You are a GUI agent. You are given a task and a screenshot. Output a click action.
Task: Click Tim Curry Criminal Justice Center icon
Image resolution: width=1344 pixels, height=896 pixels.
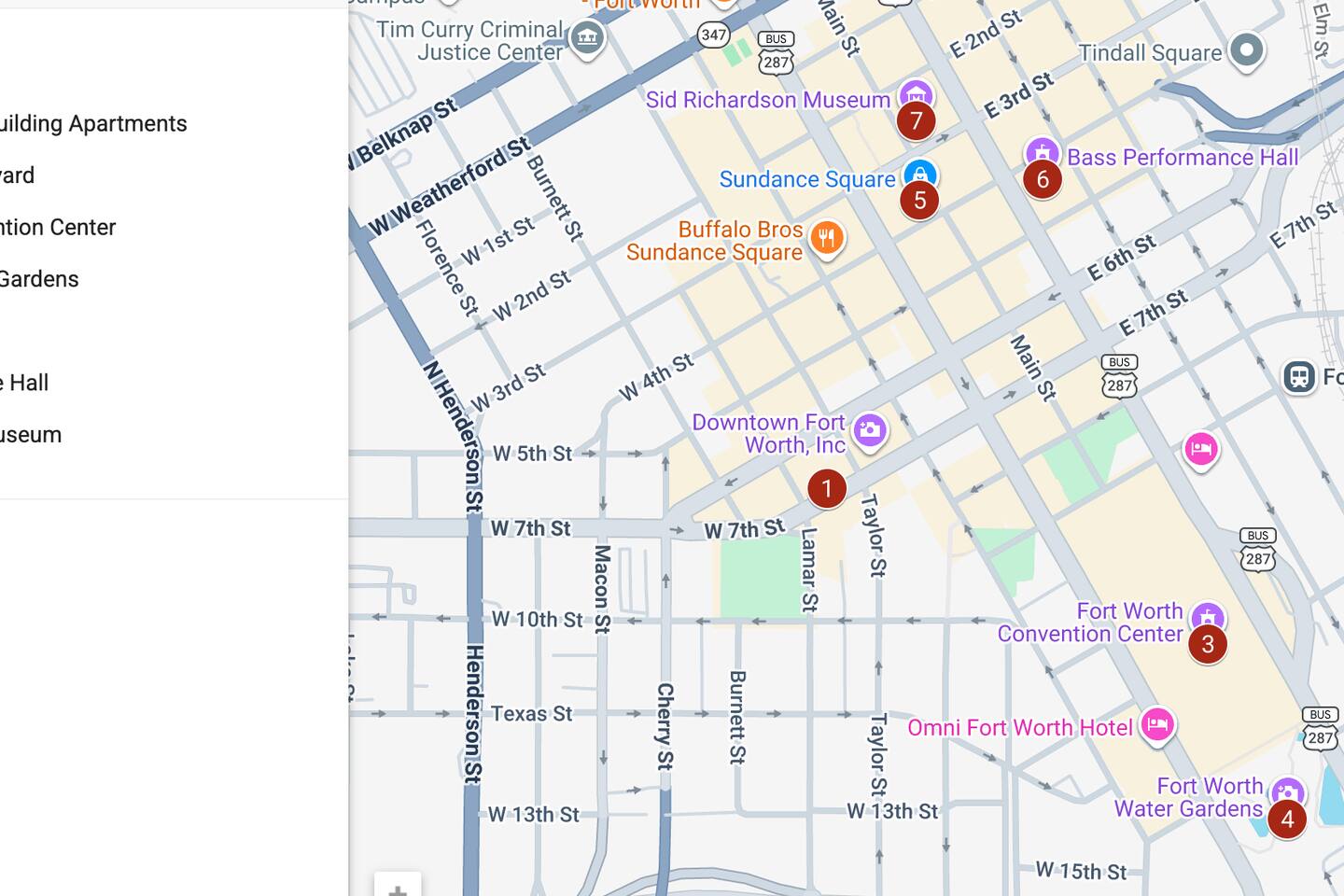(x=587, y=38)
